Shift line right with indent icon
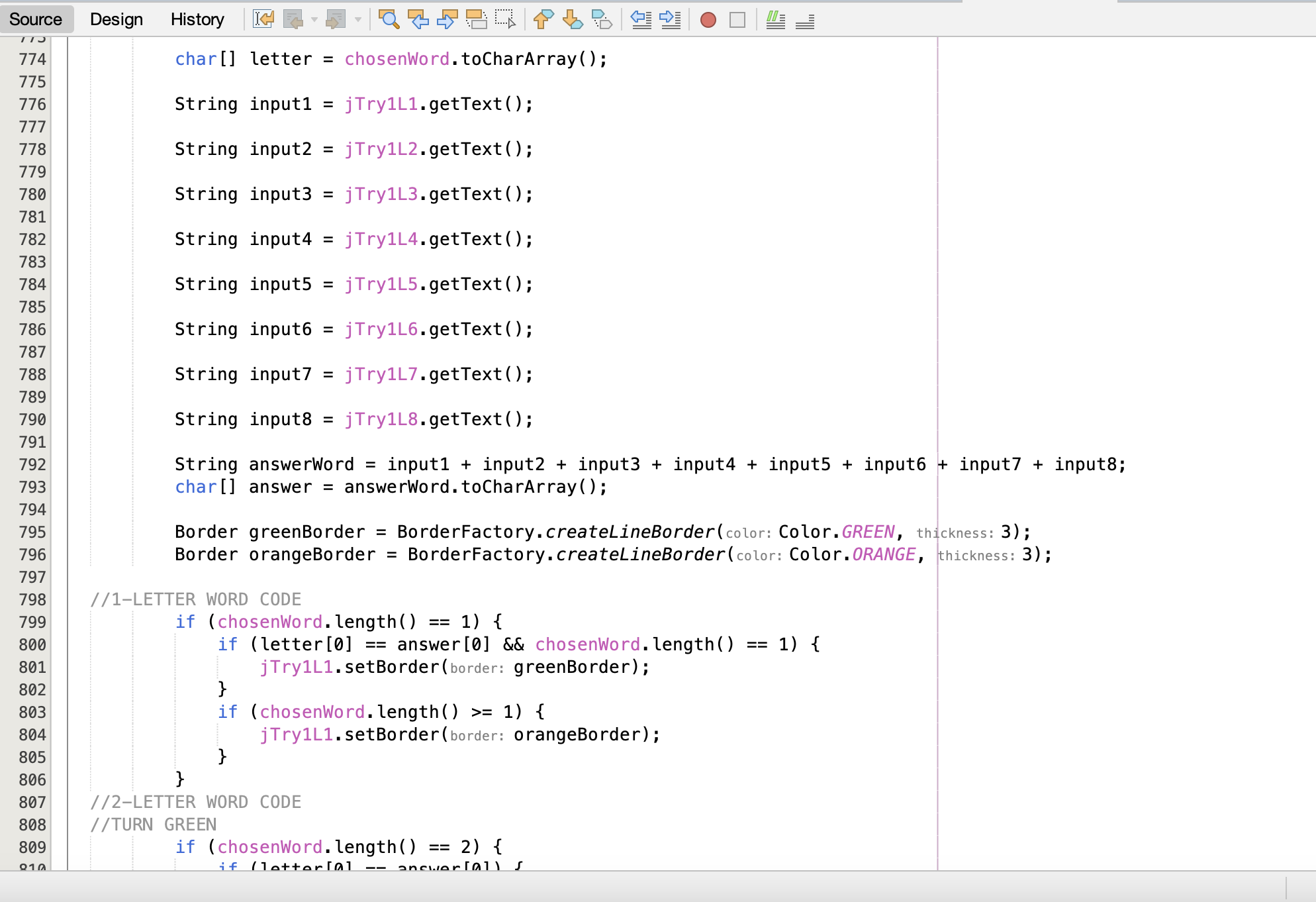 click(670, 20)
